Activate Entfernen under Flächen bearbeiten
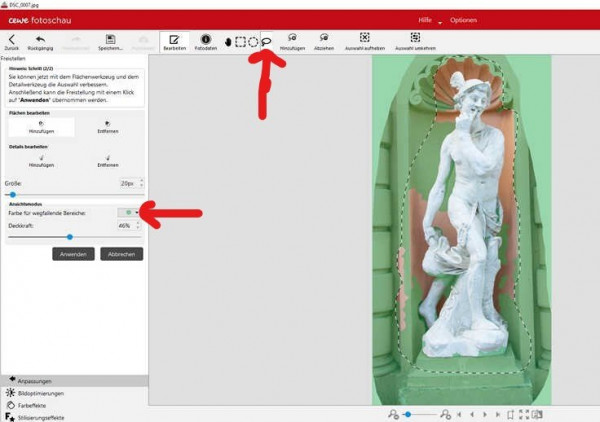The image size is (600, 422). pyautogui.click(x=108, y=127)
